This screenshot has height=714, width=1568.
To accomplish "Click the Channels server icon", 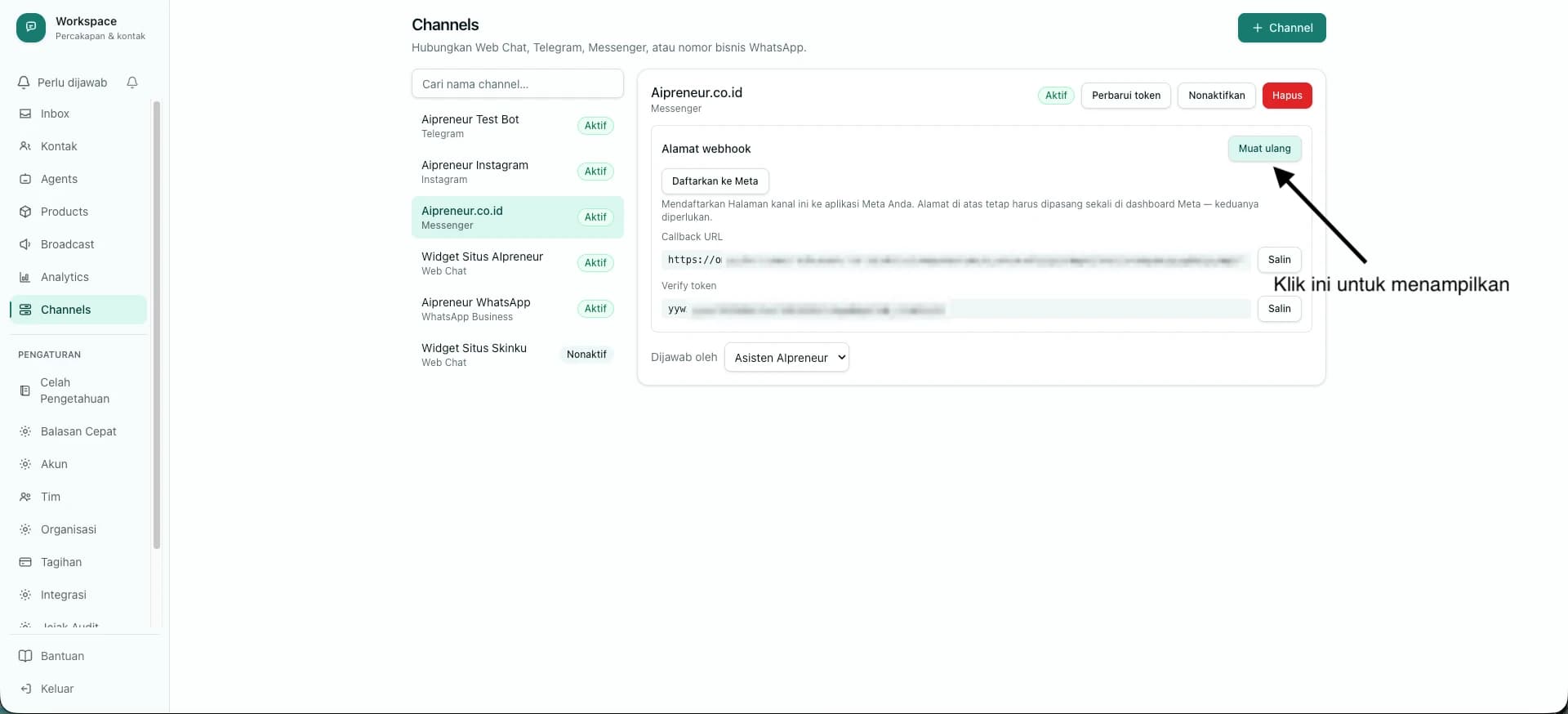I will [x=25, y=310].
